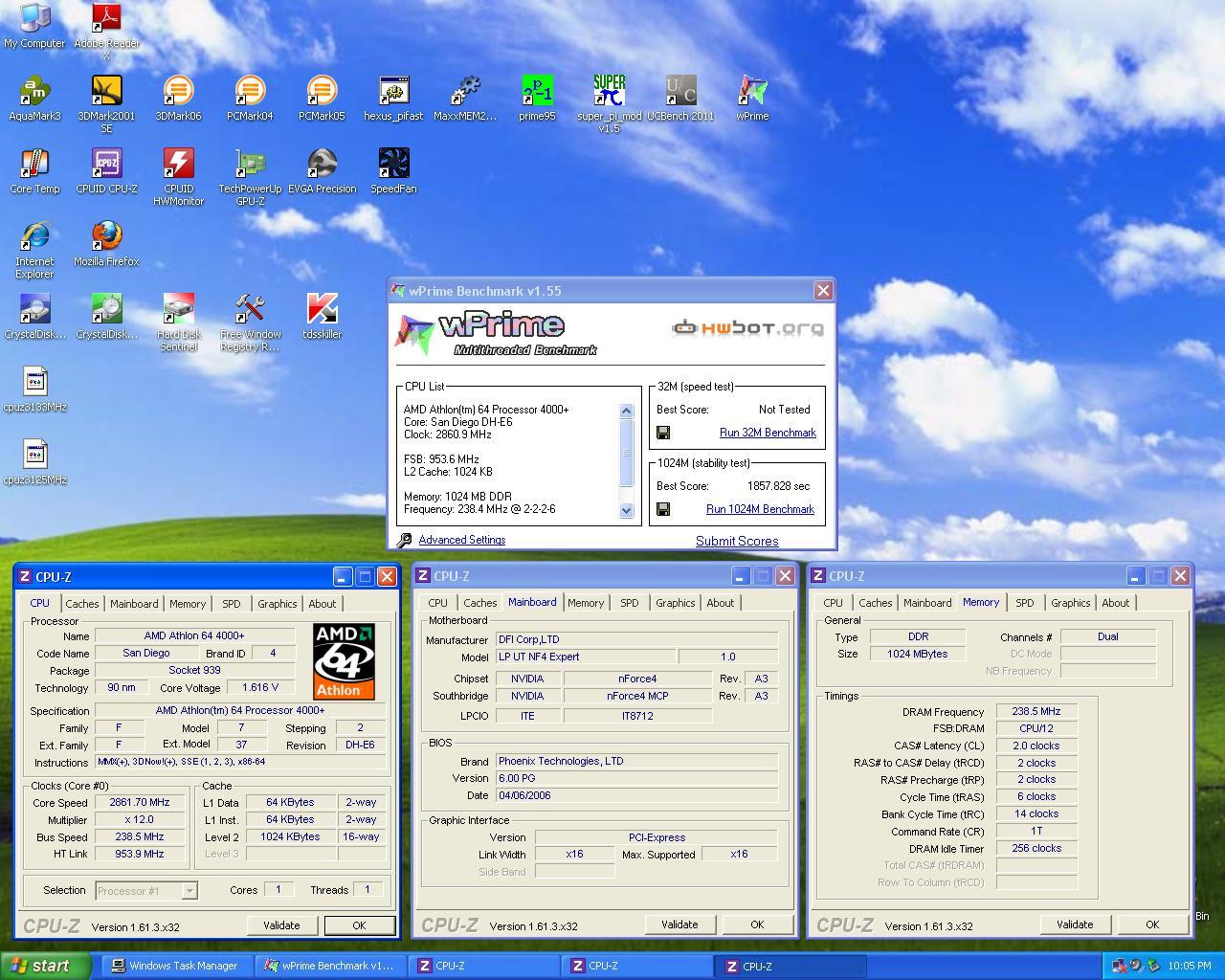Launch AquaMark3 from desktop
Viewport: 1225px width, 980px height.
34,97
